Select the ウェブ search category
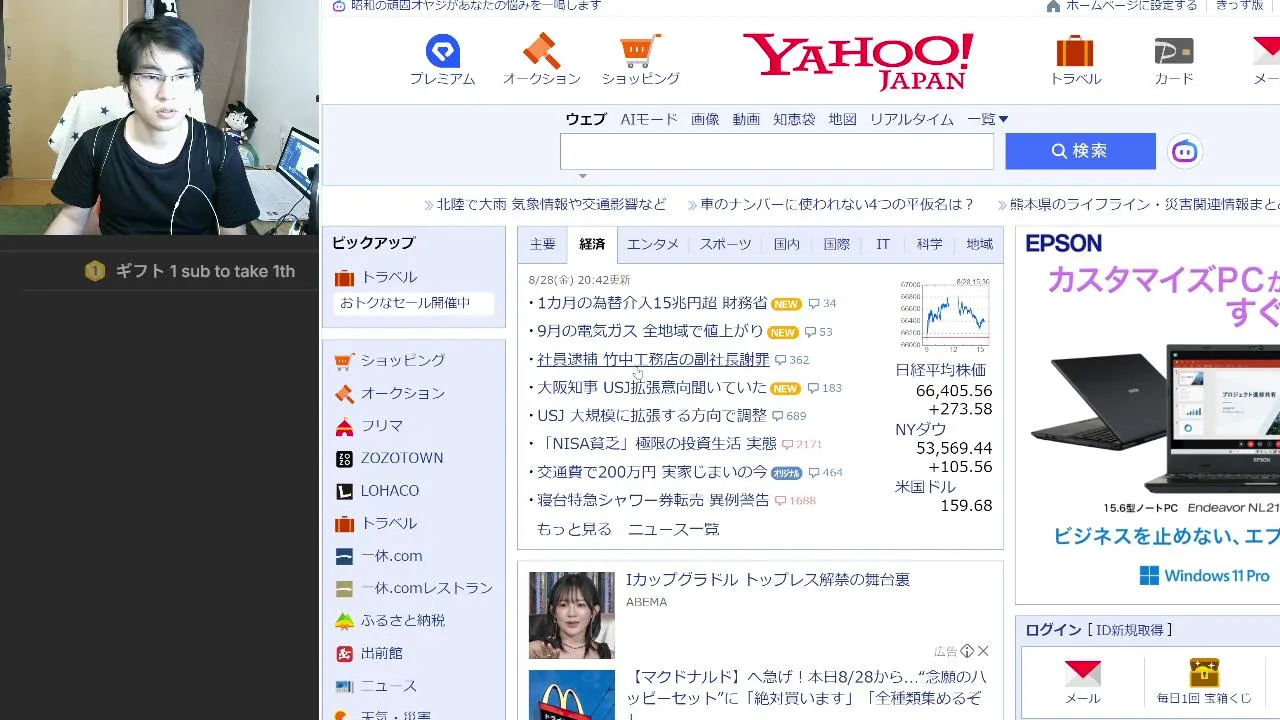Screen dimensions: 1280x720 click(x=586, y=119)
